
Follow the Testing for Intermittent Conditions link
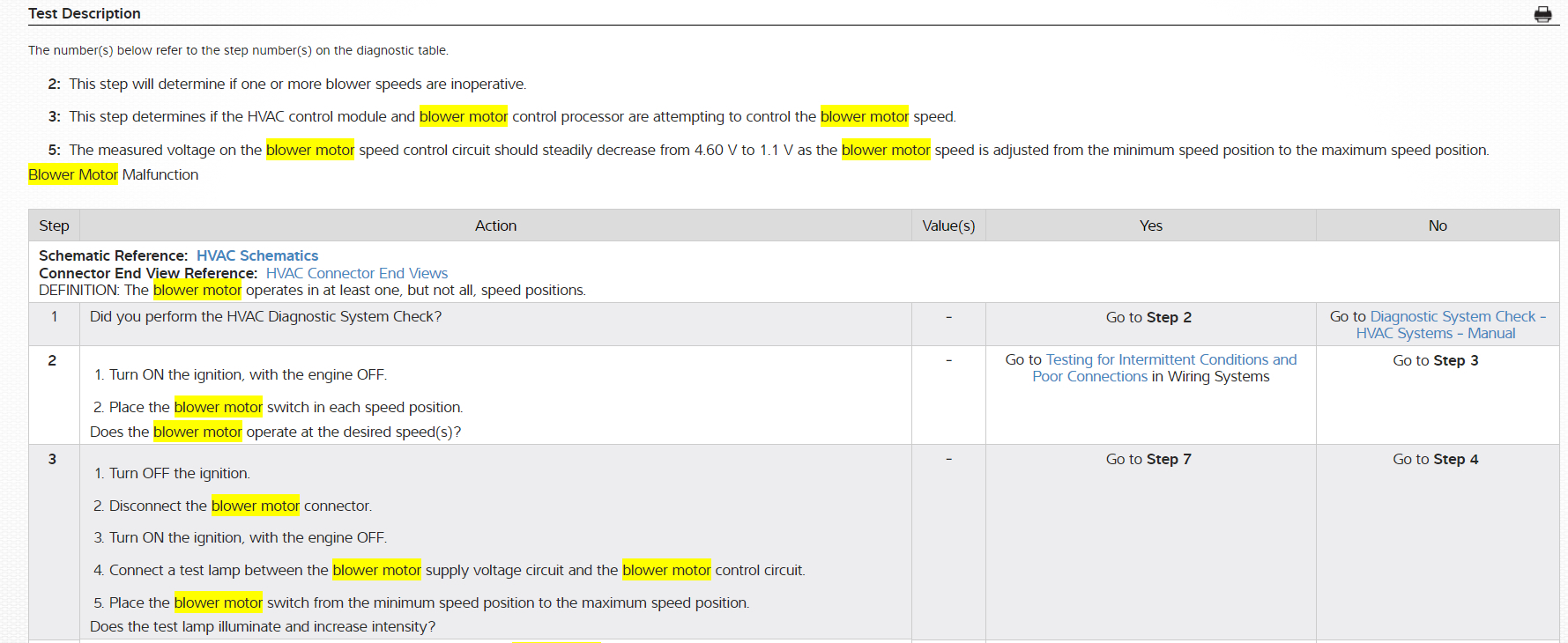(x=1170, y=359)
